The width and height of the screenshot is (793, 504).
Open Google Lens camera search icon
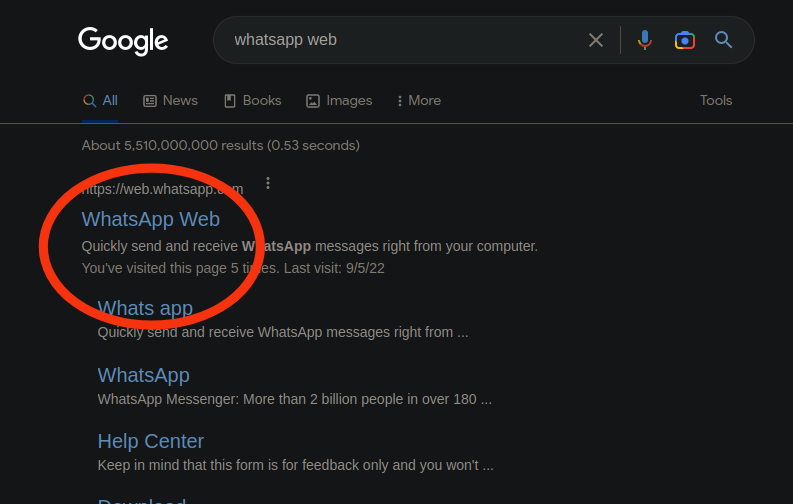[x=684, y=40]
